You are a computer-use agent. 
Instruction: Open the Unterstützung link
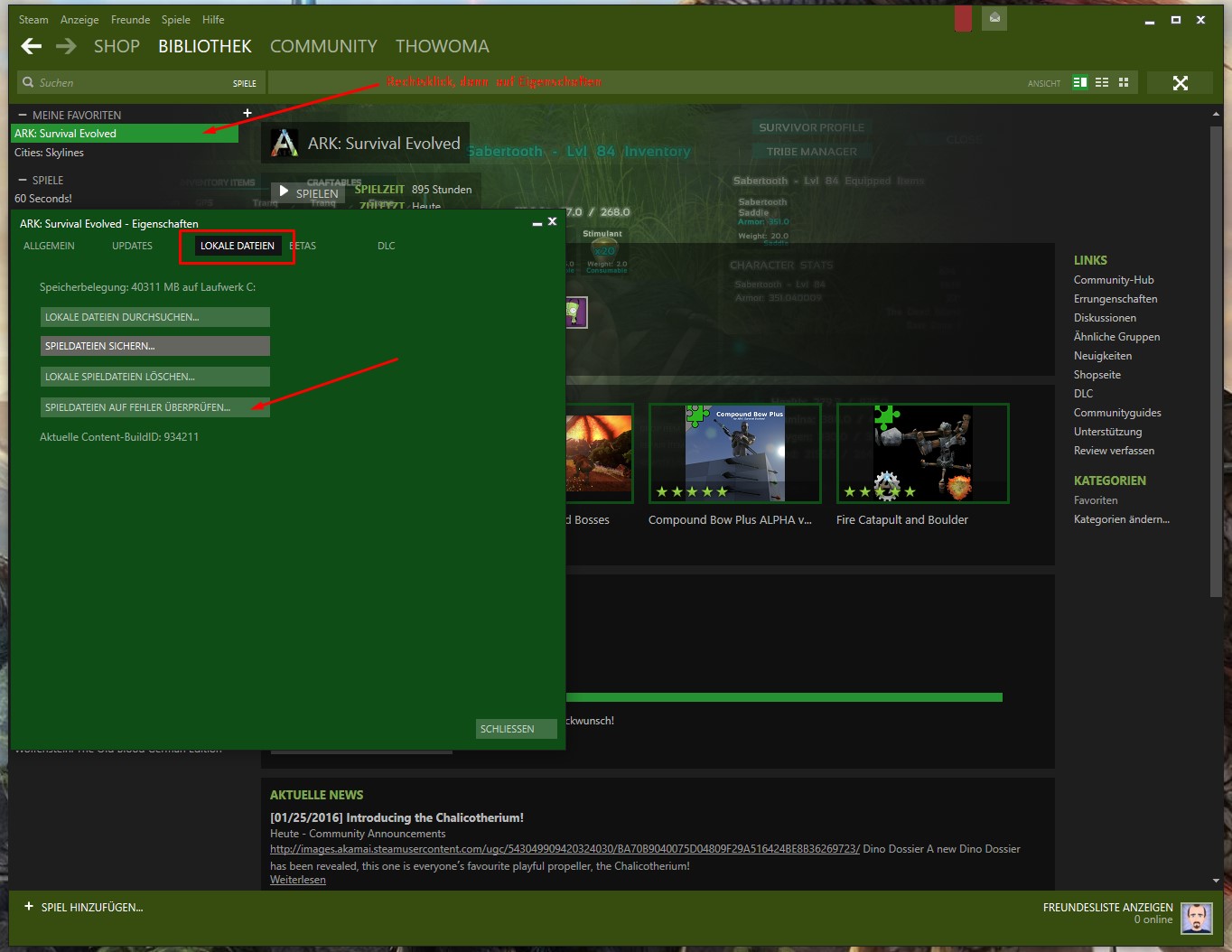[x=1107, y=432]
